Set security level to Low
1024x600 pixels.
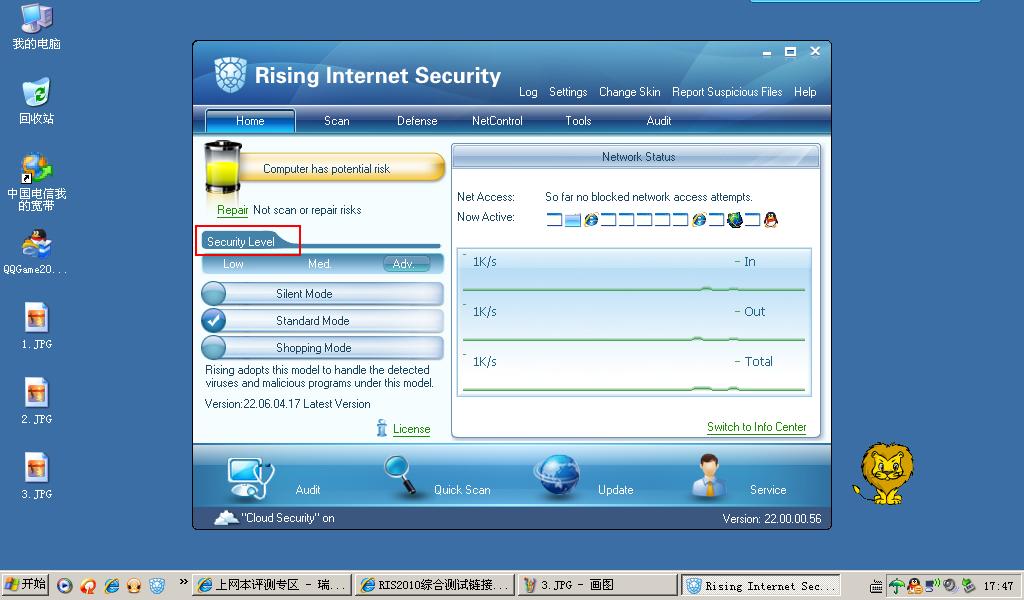click(x=233, y=264)
